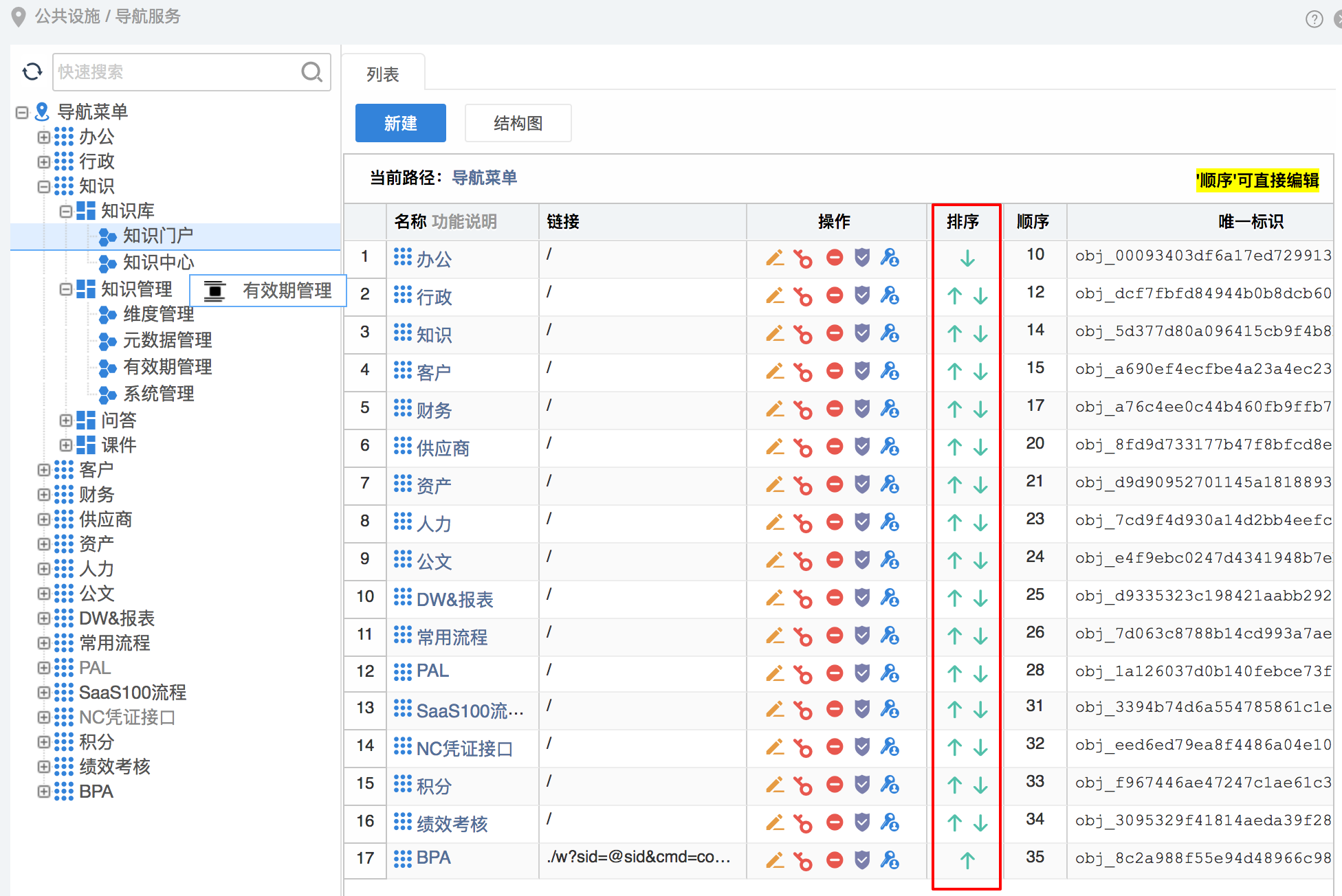The width and height of the screenshot is (1342, 896).
Task: Open the help question mark icon
Action: coord(1314,19)
